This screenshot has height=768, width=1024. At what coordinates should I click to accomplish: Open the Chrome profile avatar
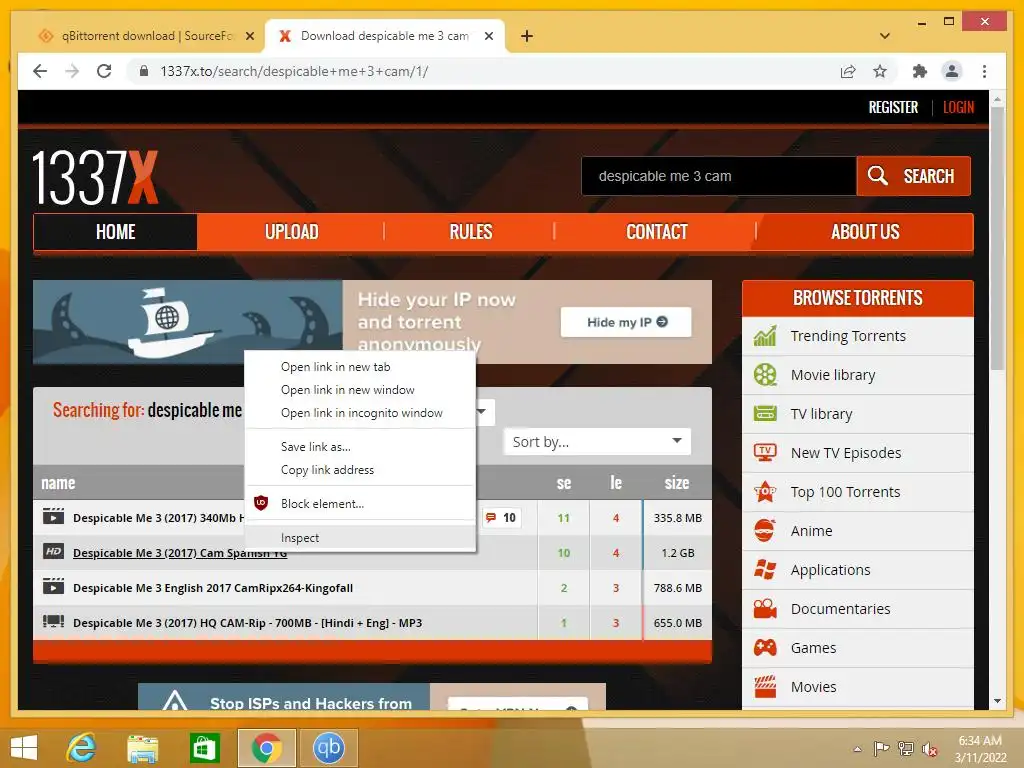click(952, 71)
